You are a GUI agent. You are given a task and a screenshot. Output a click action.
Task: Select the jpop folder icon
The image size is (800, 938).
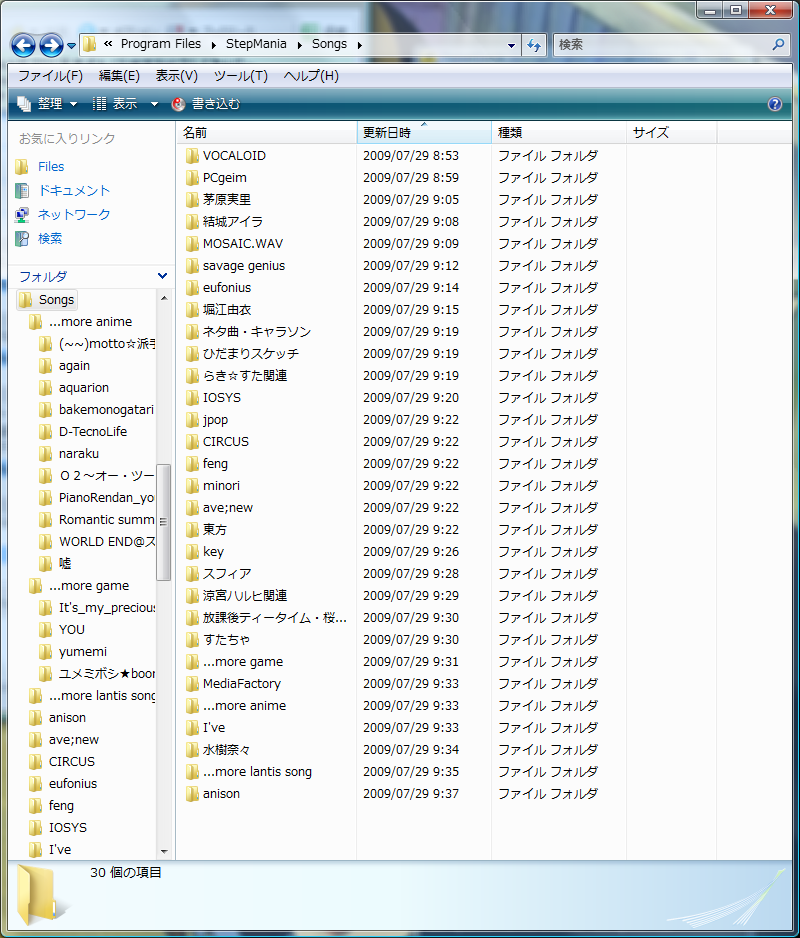[191, 420]
